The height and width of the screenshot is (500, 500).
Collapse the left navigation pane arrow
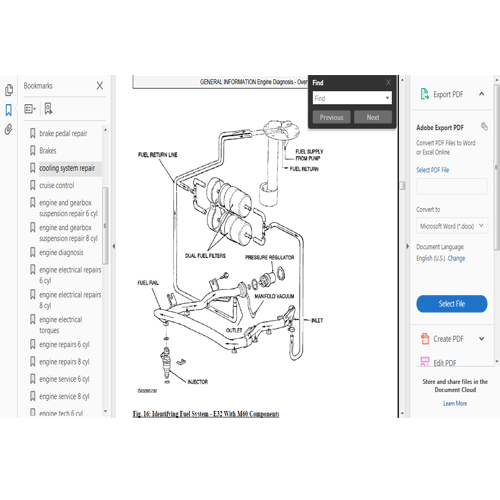click(114, 246)
